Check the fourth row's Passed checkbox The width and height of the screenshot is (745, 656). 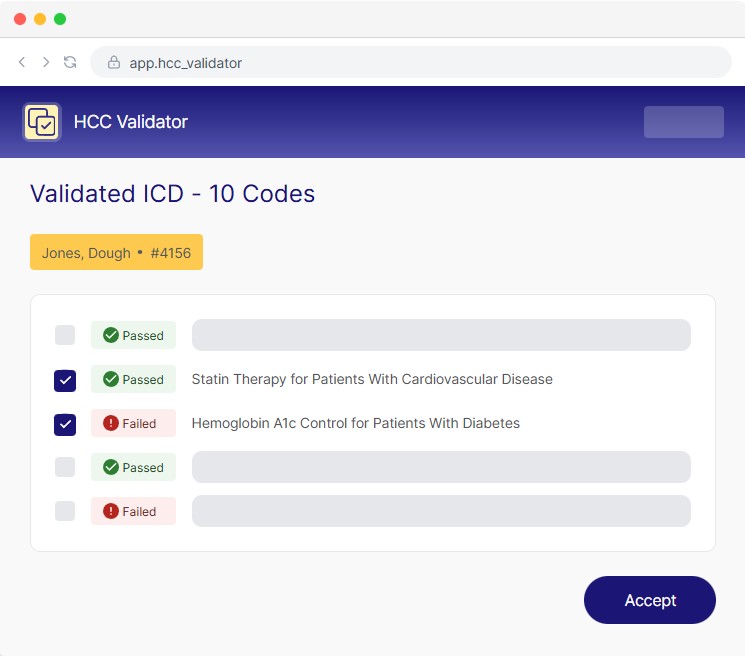point(65,467)
